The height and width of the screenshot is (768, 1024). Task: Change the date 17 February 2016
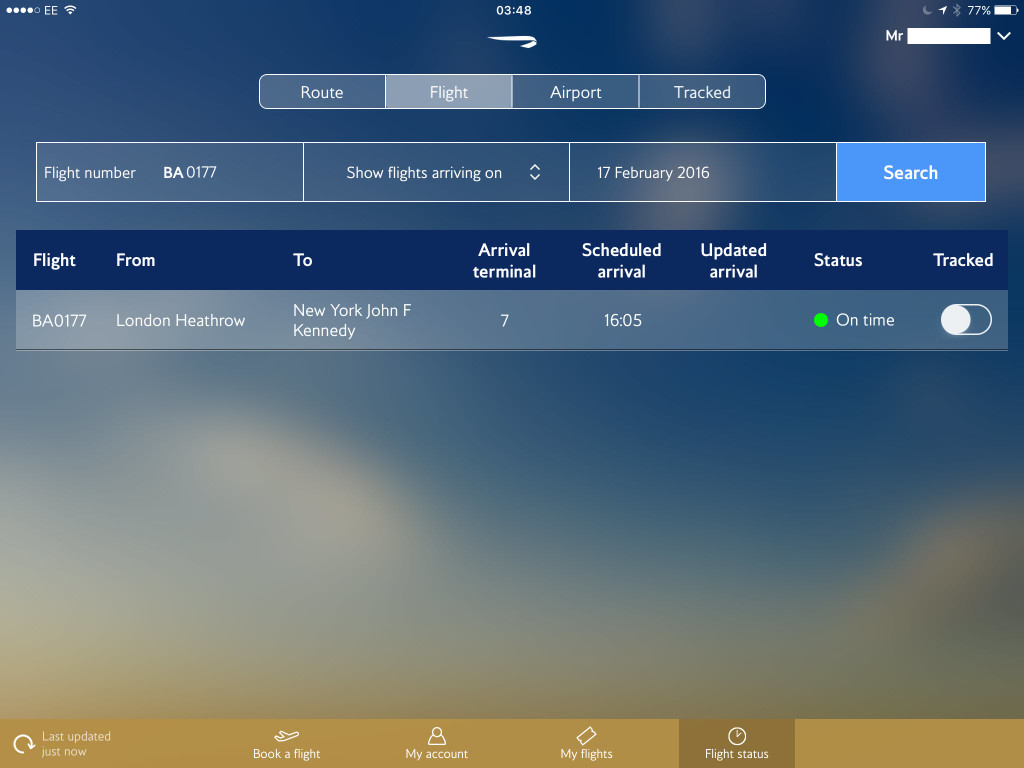pyautogui.click(x=703, y=172)
